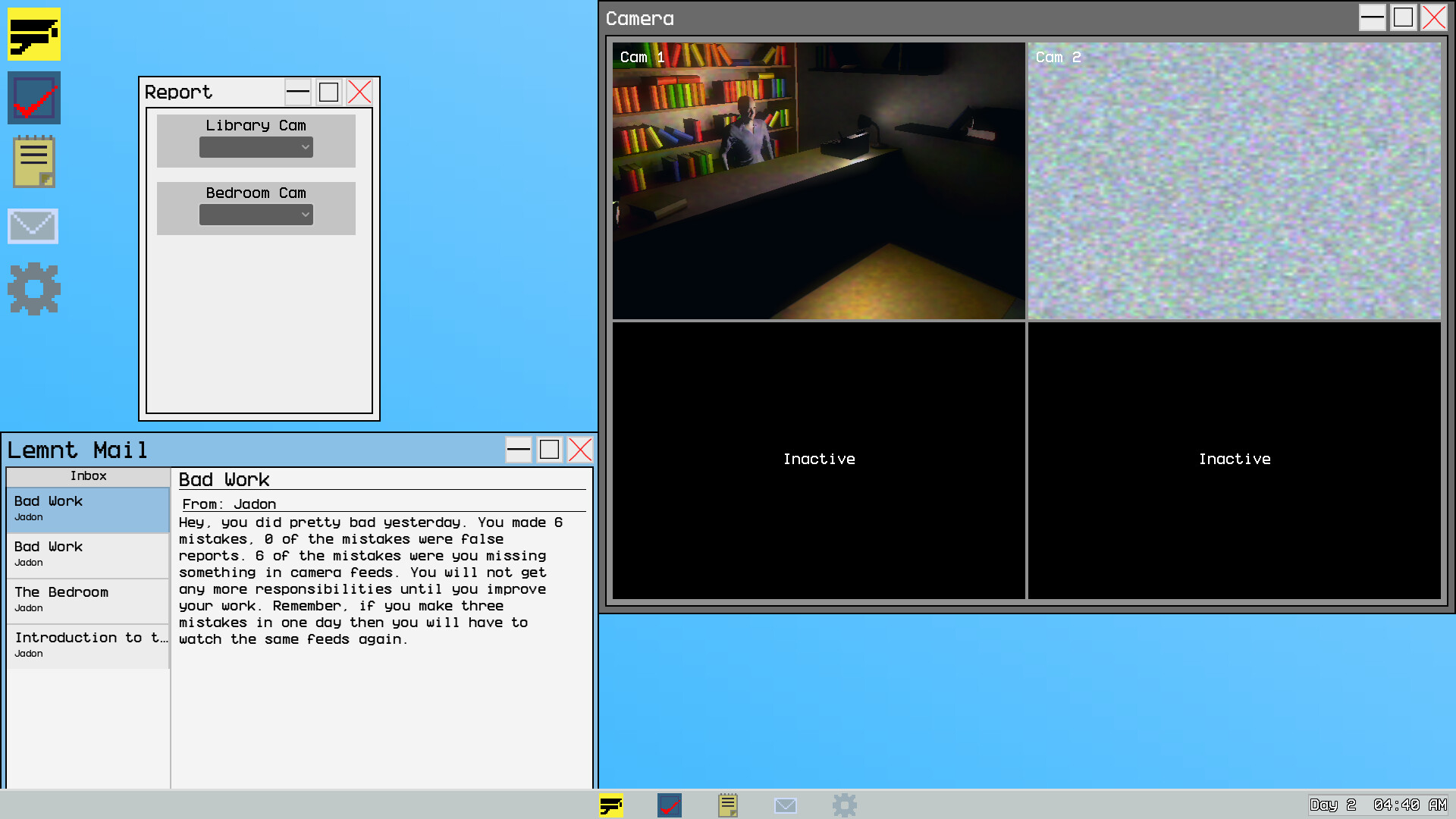This screenshot has height=819, width=1456.
Task: Open The Bedroom email from Jadon
Action: pyautogui.click(x=88, y=599)
